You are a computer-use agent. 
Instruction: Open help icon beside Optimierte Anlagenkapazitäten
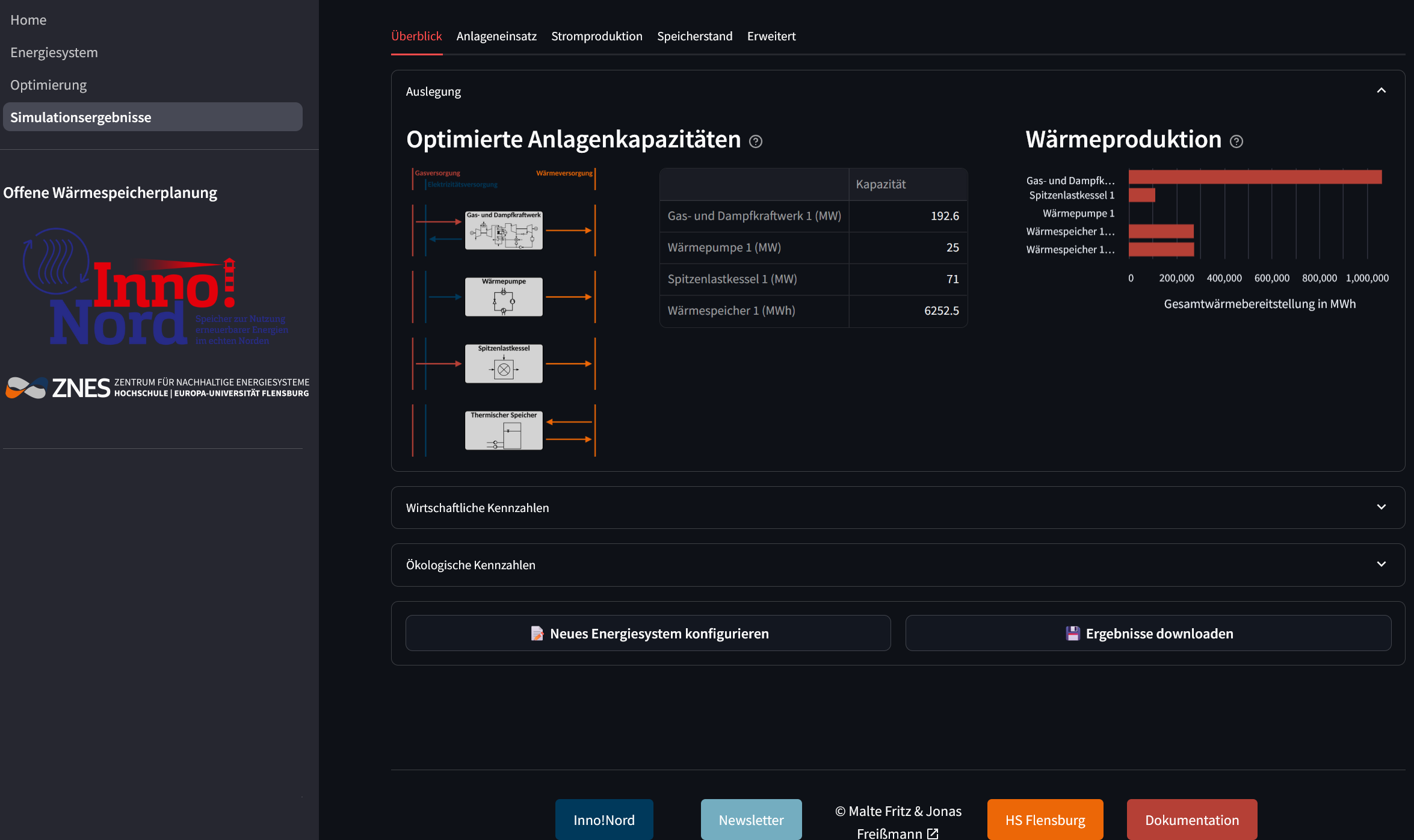tap(756, 141)
